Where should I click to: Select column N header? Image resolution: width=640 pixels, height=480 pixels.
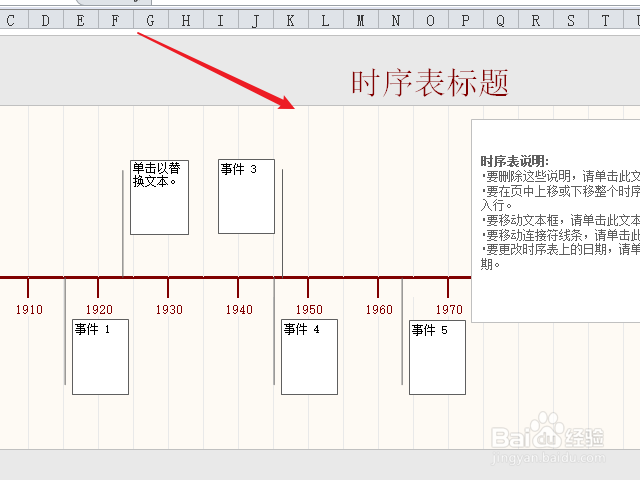[396, 20]
